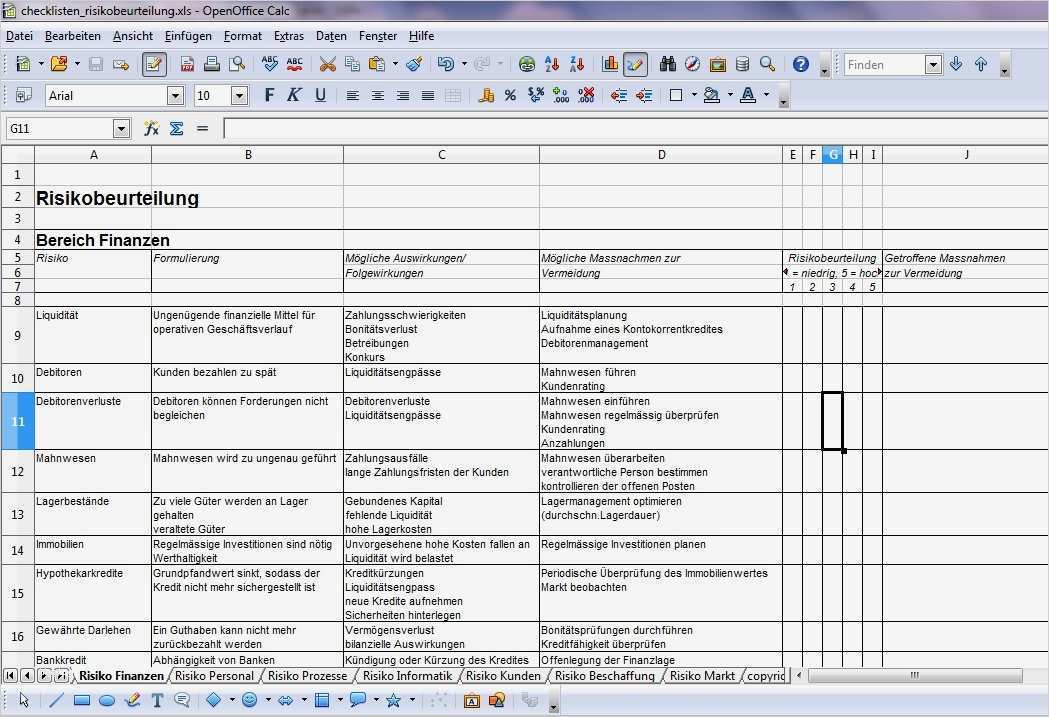Screen dimensions: 1049x717
Task: Click the Function Wizard button
Action: [x=153, y=128]
